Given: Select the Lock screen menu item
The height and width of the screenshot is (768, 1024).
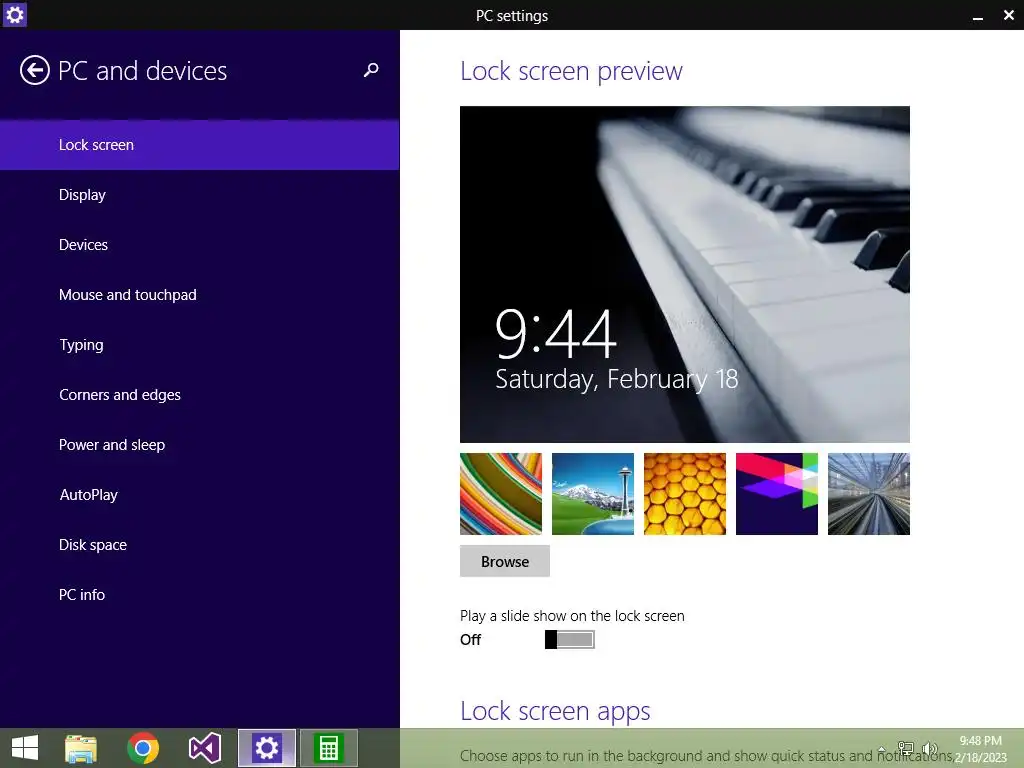Looking at the screenshot, I should coord(199,145).
